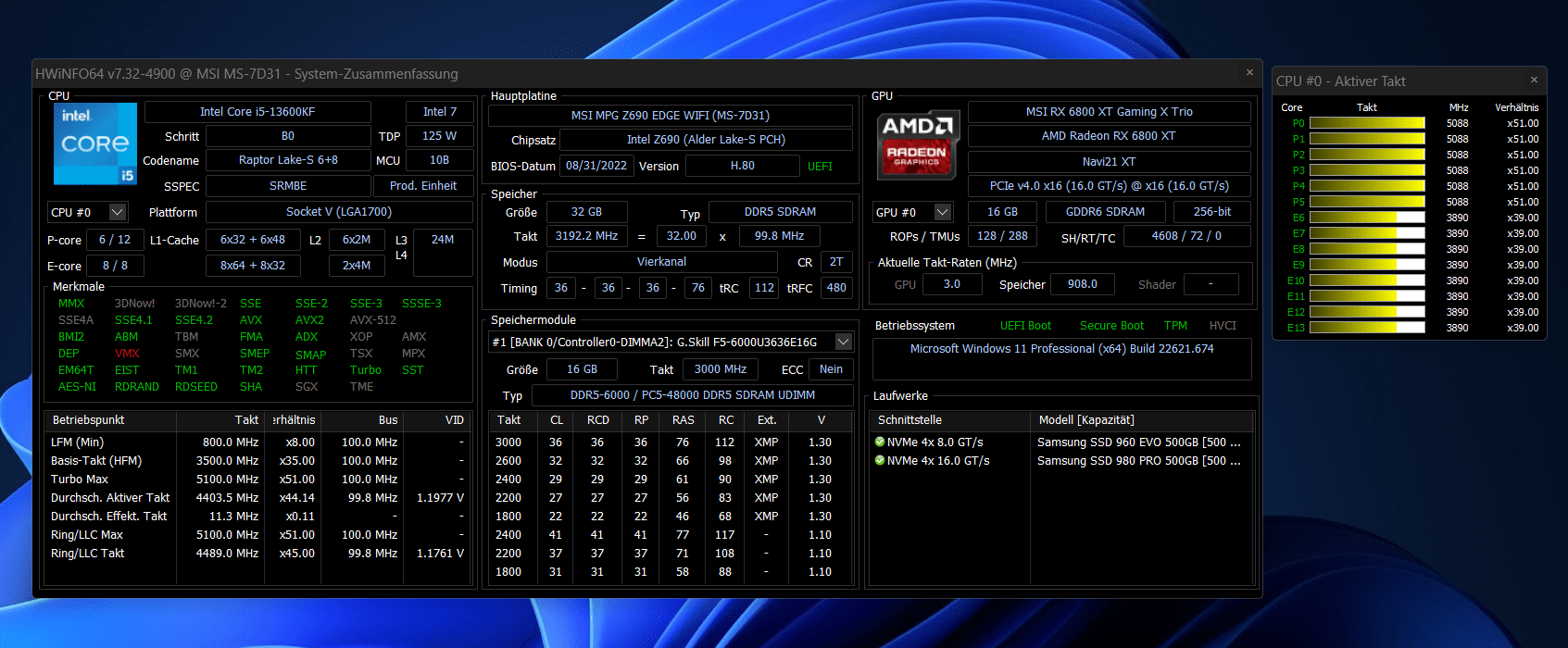Open the GPU #0 selector dropdown
The width and height of the screenshot is (1568, 648).
[943, 212]
